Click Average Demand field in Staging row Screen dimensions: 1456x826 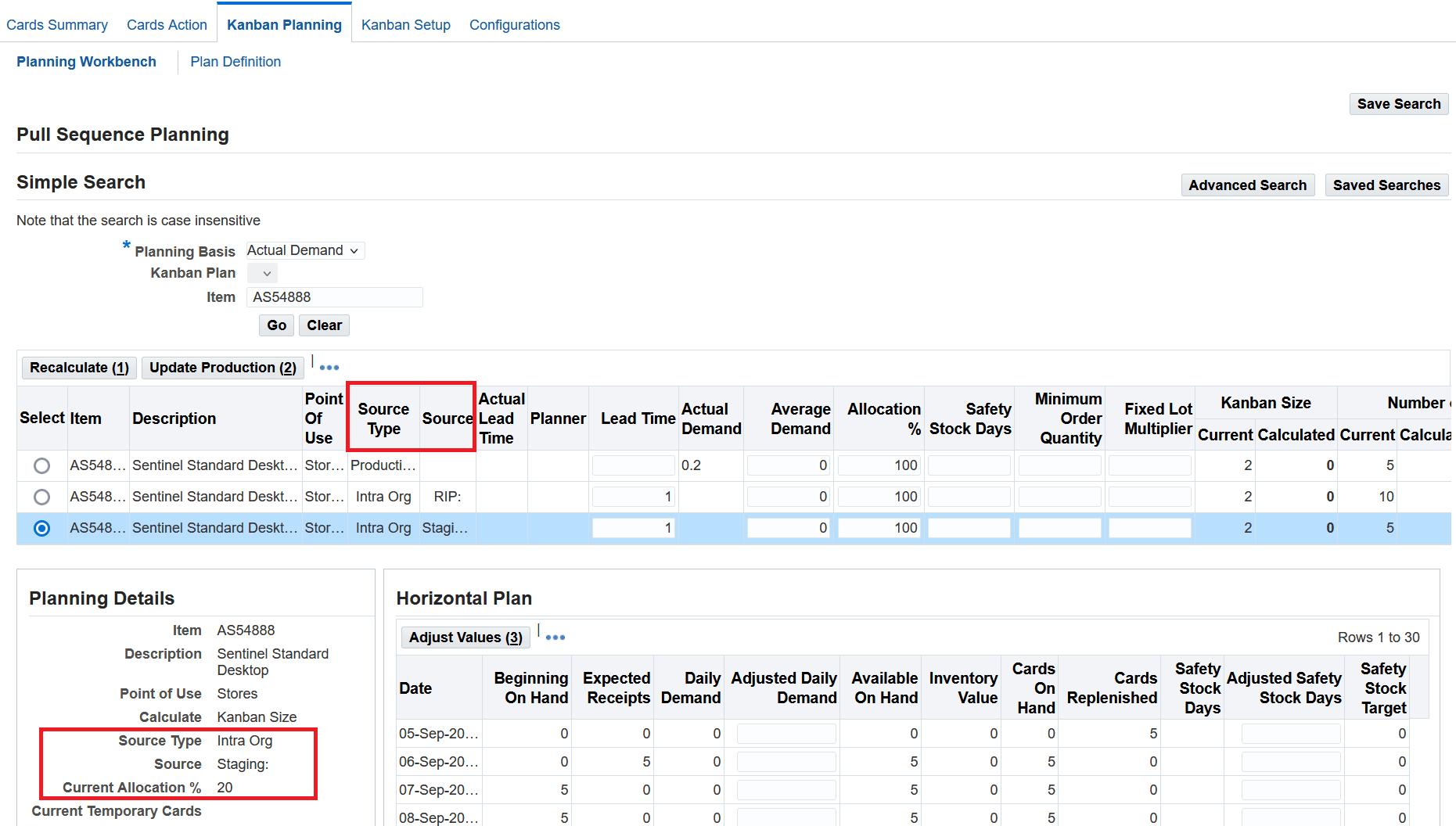click(788, 528)
